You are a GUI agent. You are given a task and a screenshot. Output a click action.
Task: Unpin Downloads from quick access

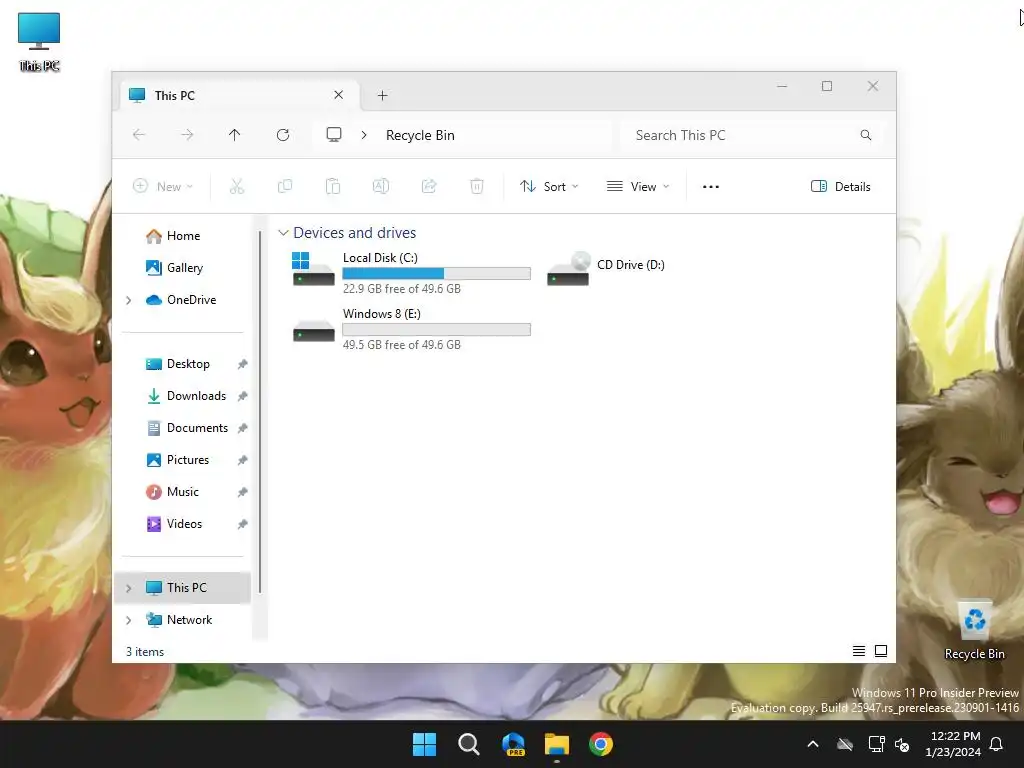coord(242,396)
